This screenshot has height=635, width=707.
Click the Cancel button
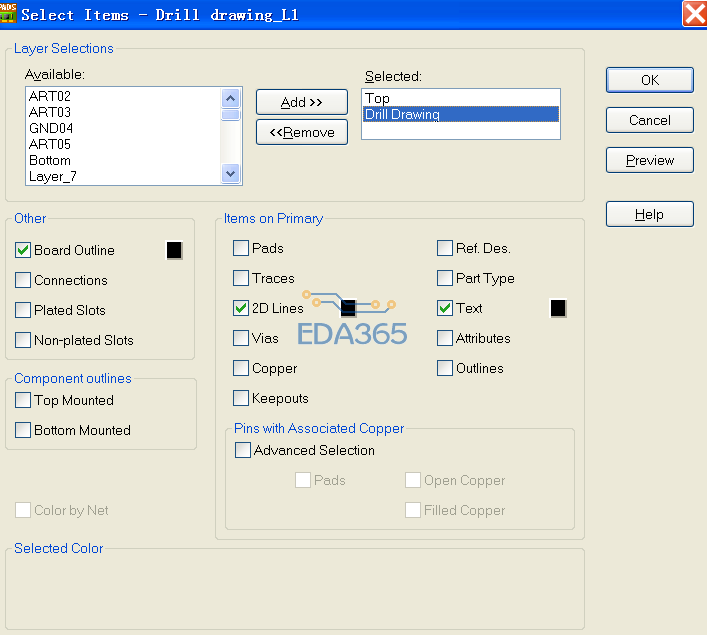point(650,120)
